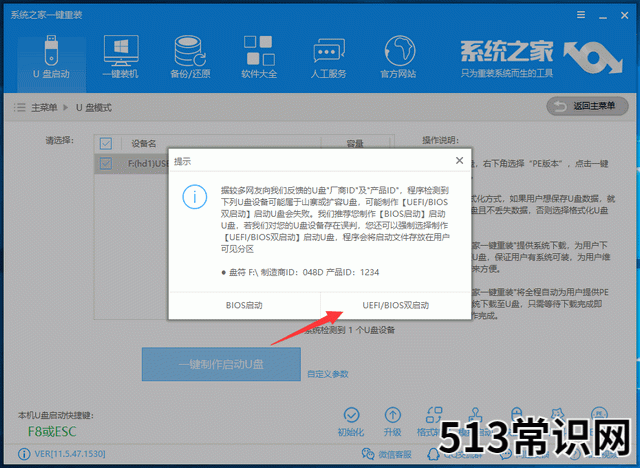Open the hamburger menu in the title bar
The width and height of the screenshot is (640, 468).
[581, 15]
